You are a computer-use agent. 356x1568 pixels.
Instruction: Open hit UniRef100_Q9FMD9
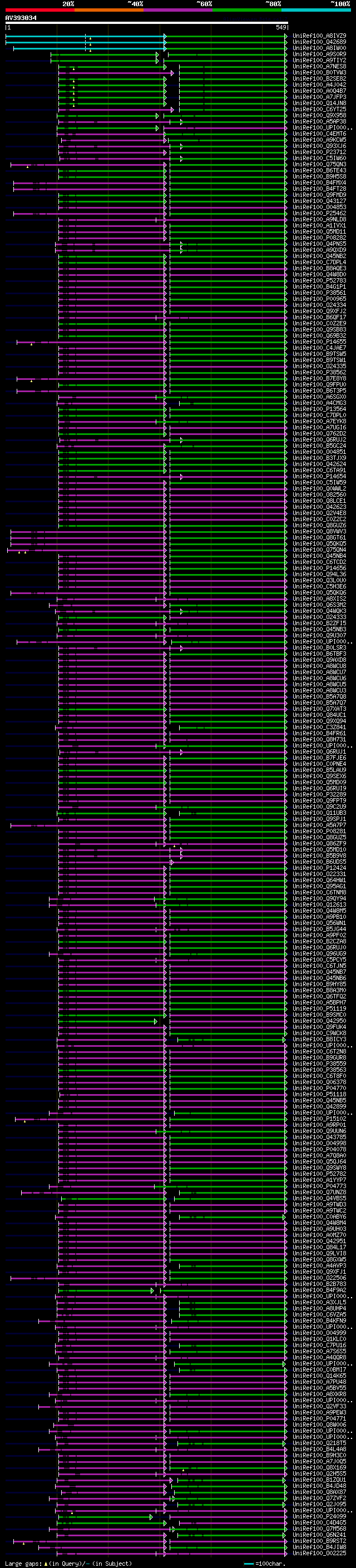coord(319,195)
